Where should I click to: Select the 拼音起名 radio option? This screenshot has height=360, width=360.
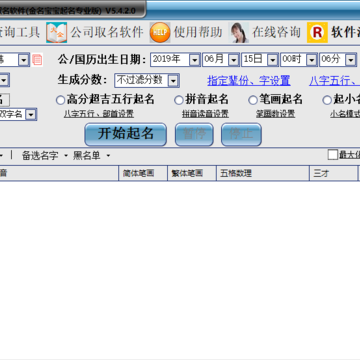tap(179, 100)
